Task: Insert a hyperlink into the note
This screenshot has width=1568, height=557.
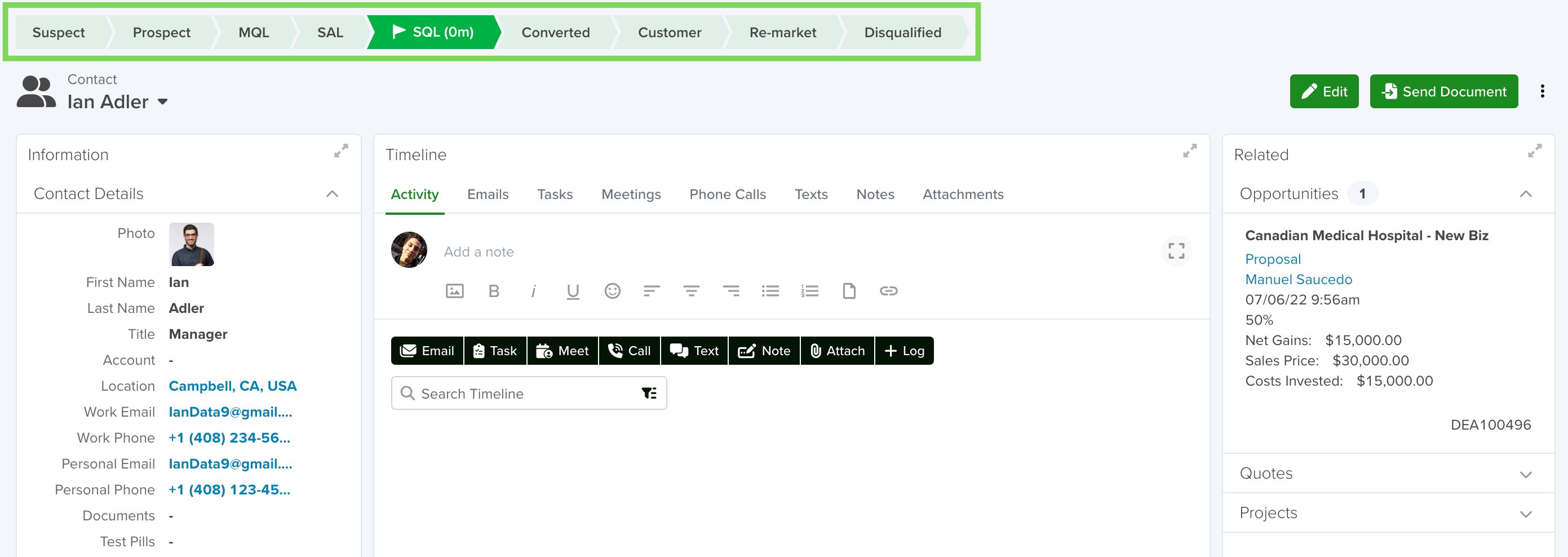Action: click(x=889, y=291)
